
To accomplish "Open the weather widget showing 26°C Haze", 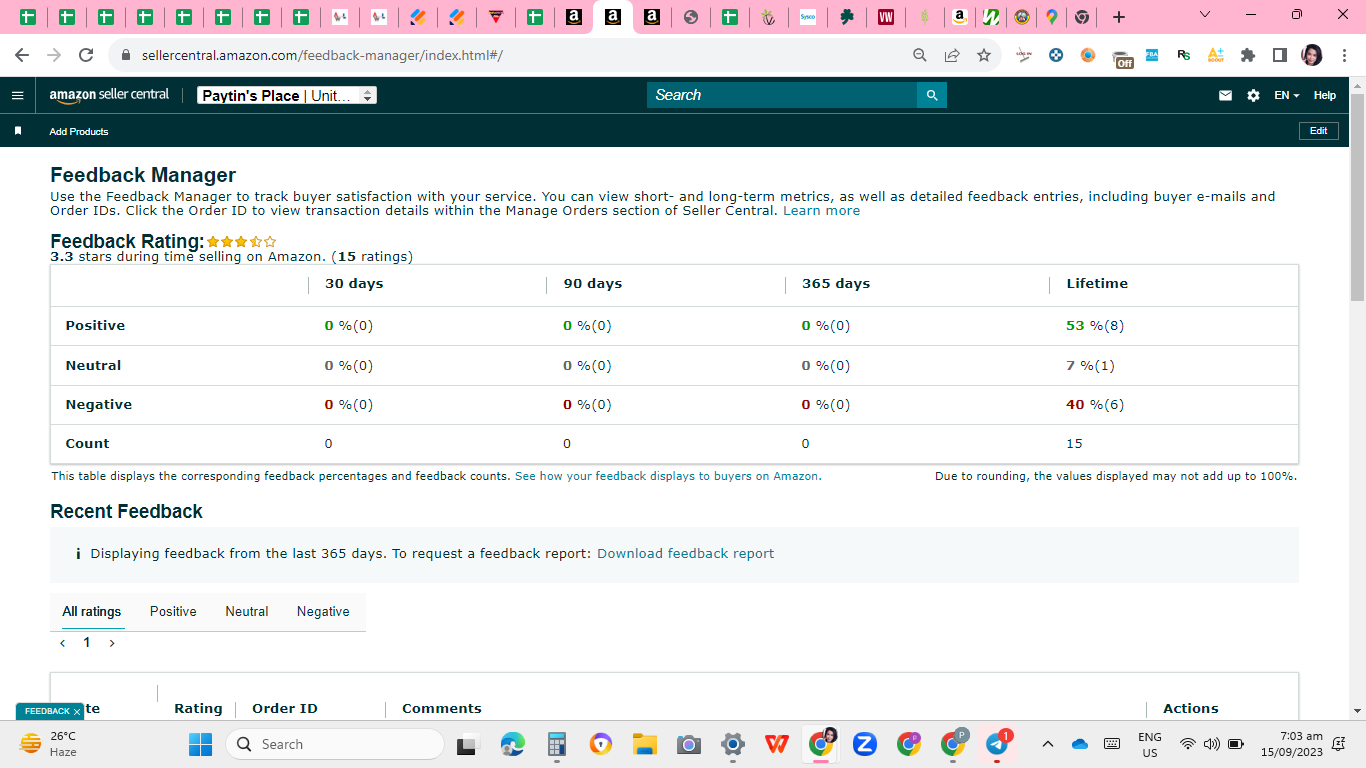I will click(x=48, y=744).
